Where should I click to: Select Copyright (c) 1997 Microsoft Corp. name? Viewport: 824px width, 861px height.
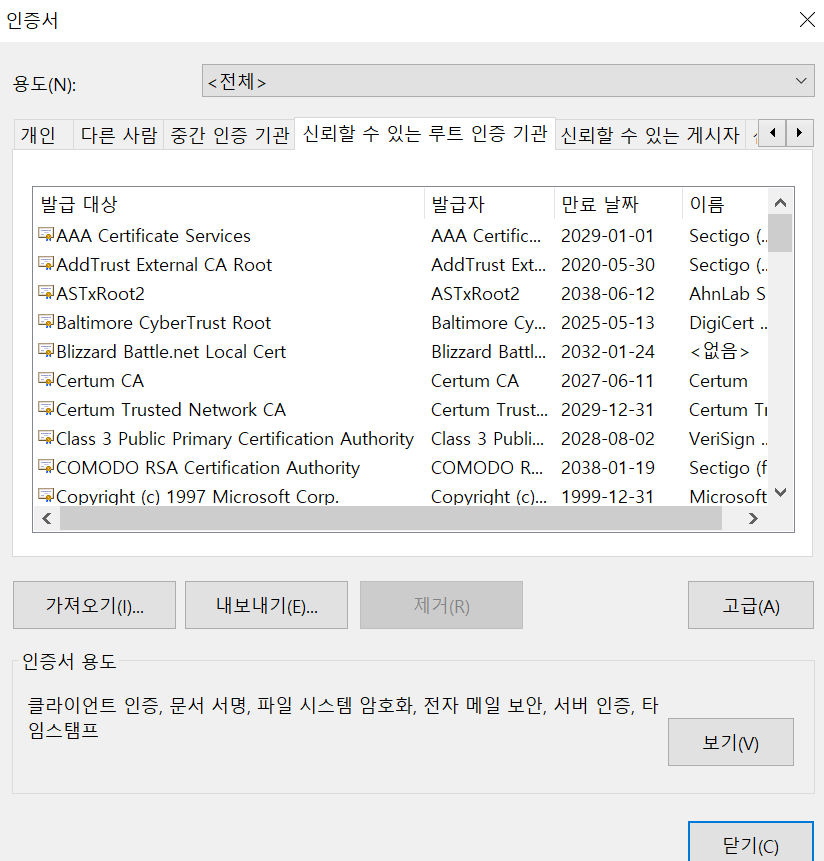coord(197,496)
